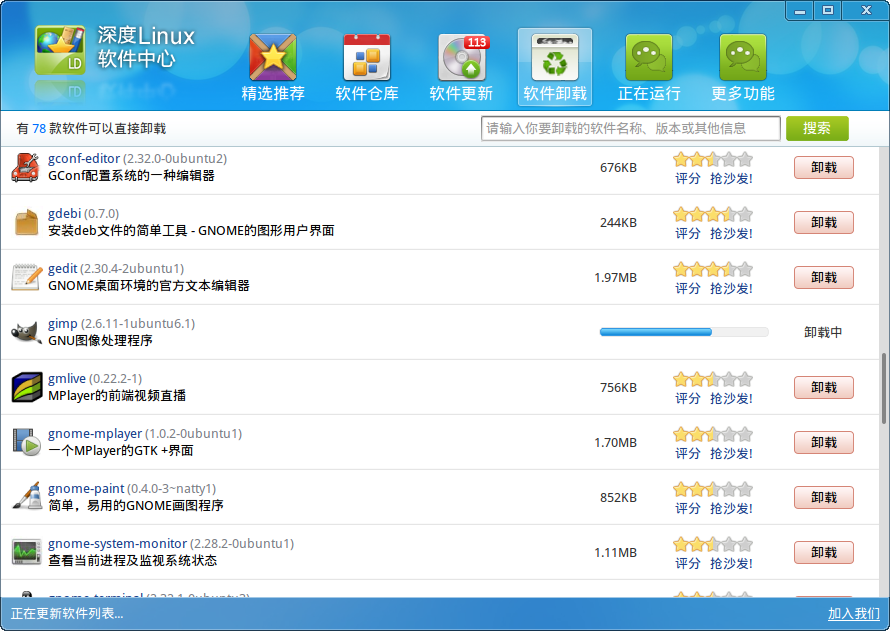Click the star rating for gnome-mplayer
890x631 pixels.
pyautogui.click(x=713, y=435)
